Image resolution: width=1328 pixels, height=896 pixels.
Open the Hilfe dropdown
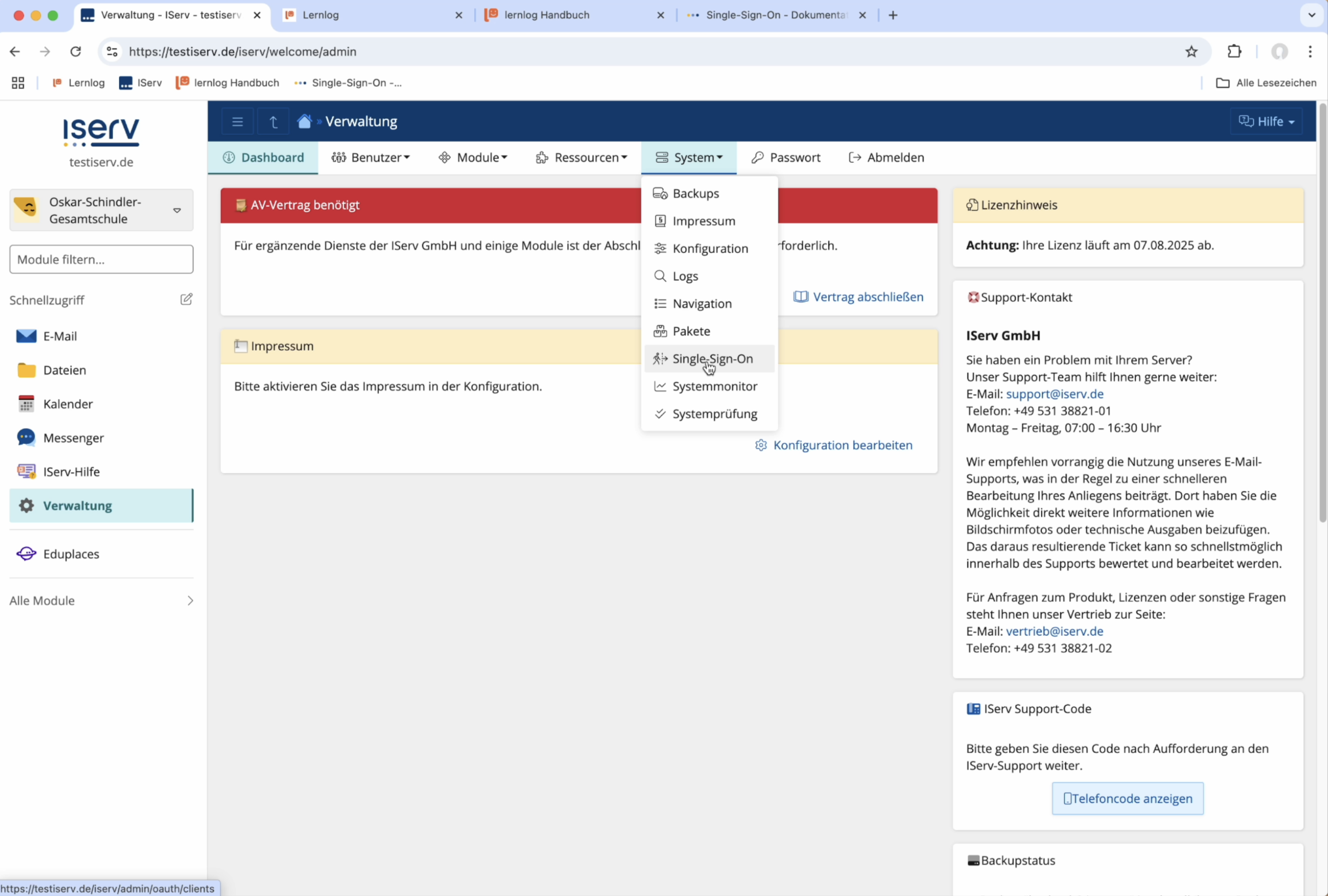coord(1266,122)
